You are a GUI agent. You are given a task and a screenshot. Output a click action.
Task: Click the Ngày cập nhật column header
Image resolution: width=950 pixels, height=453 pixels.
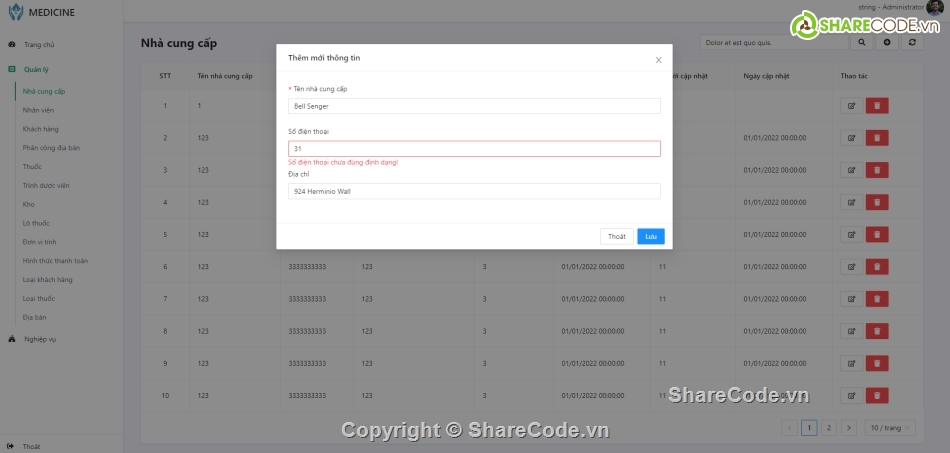(766, 76)
